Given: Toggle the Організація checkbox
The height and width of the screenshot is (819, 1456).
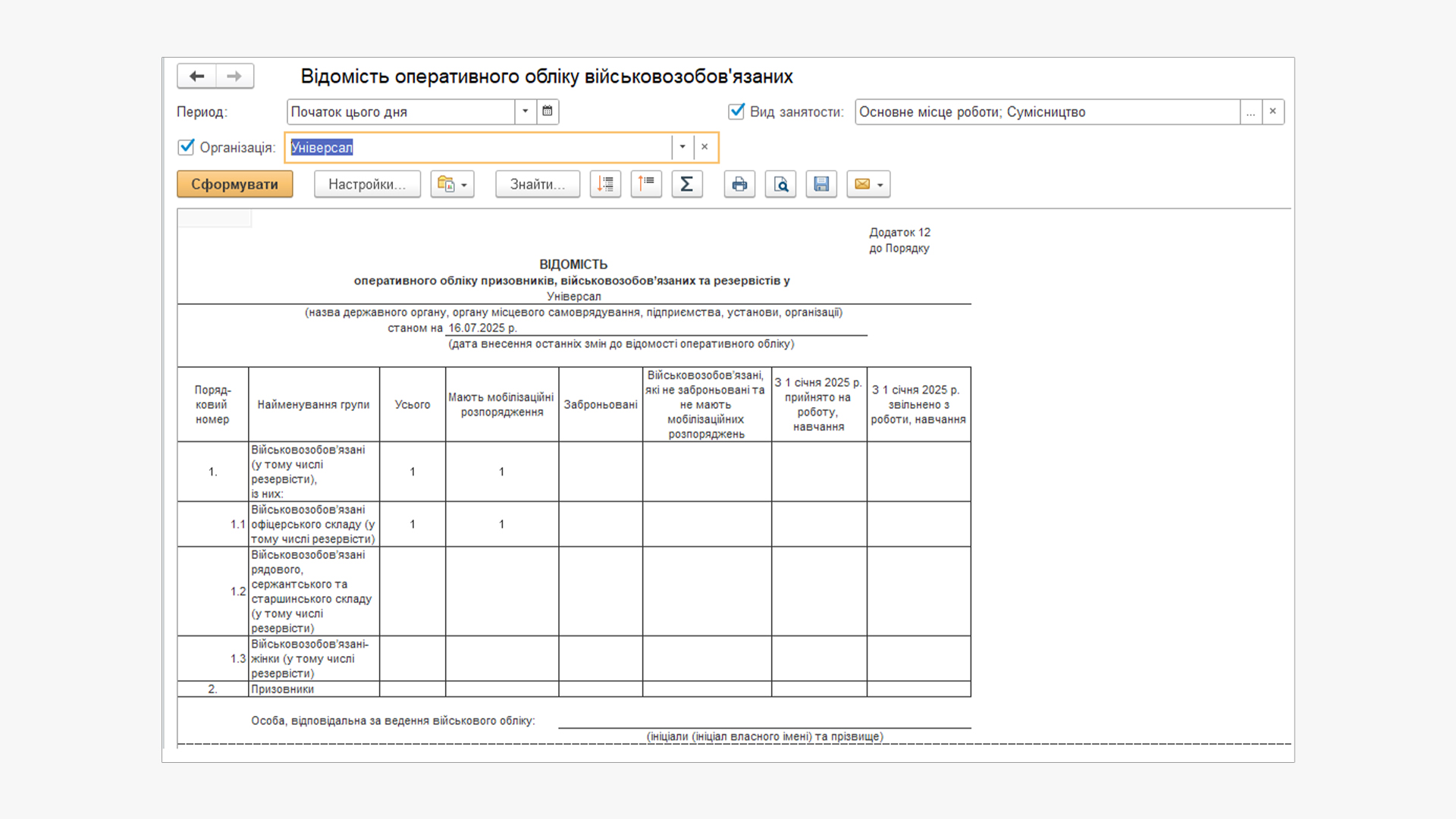Looking at the screenshot, I should pos(187,147).
